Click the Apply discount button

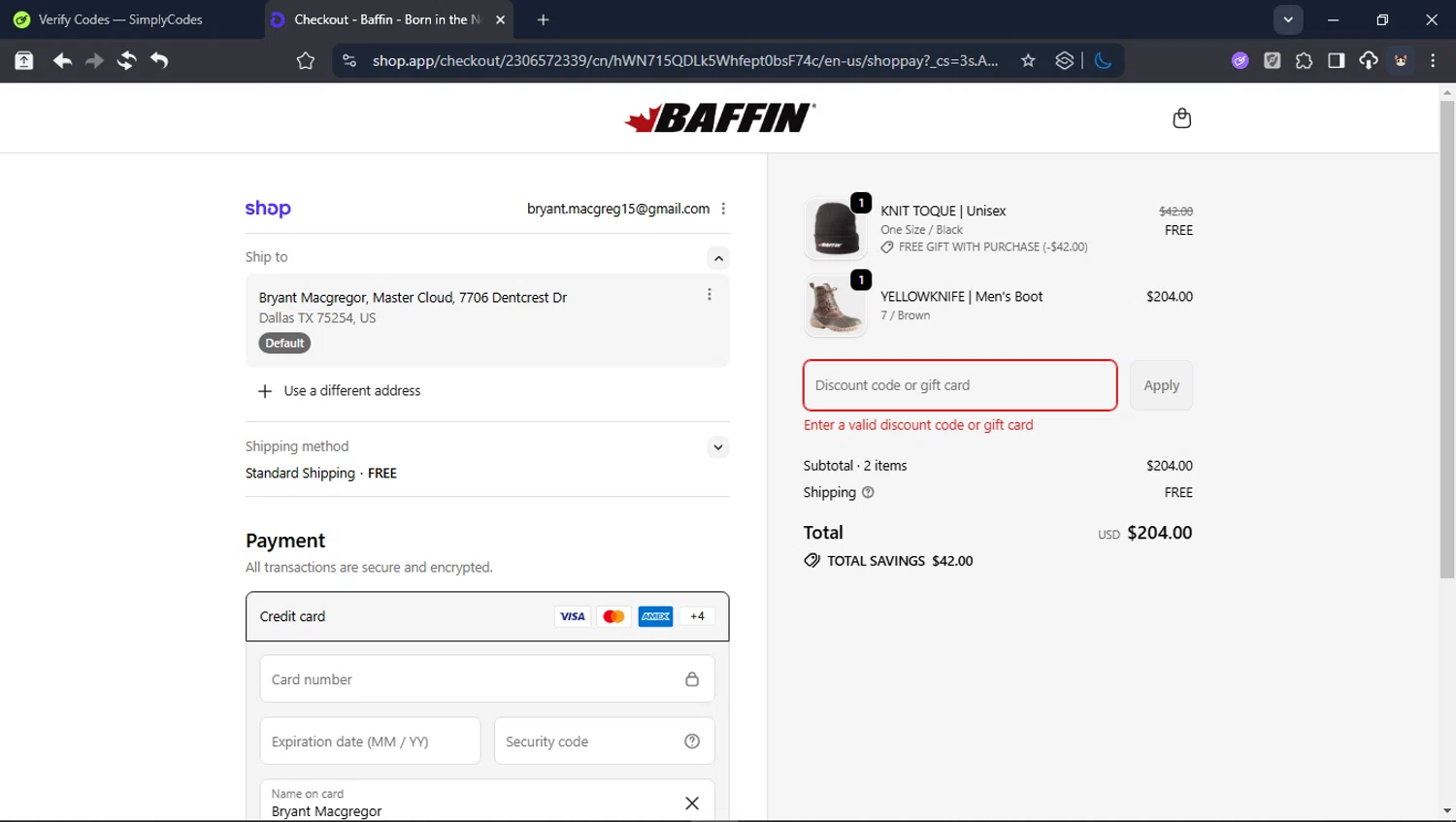[x=1161, y=385]
